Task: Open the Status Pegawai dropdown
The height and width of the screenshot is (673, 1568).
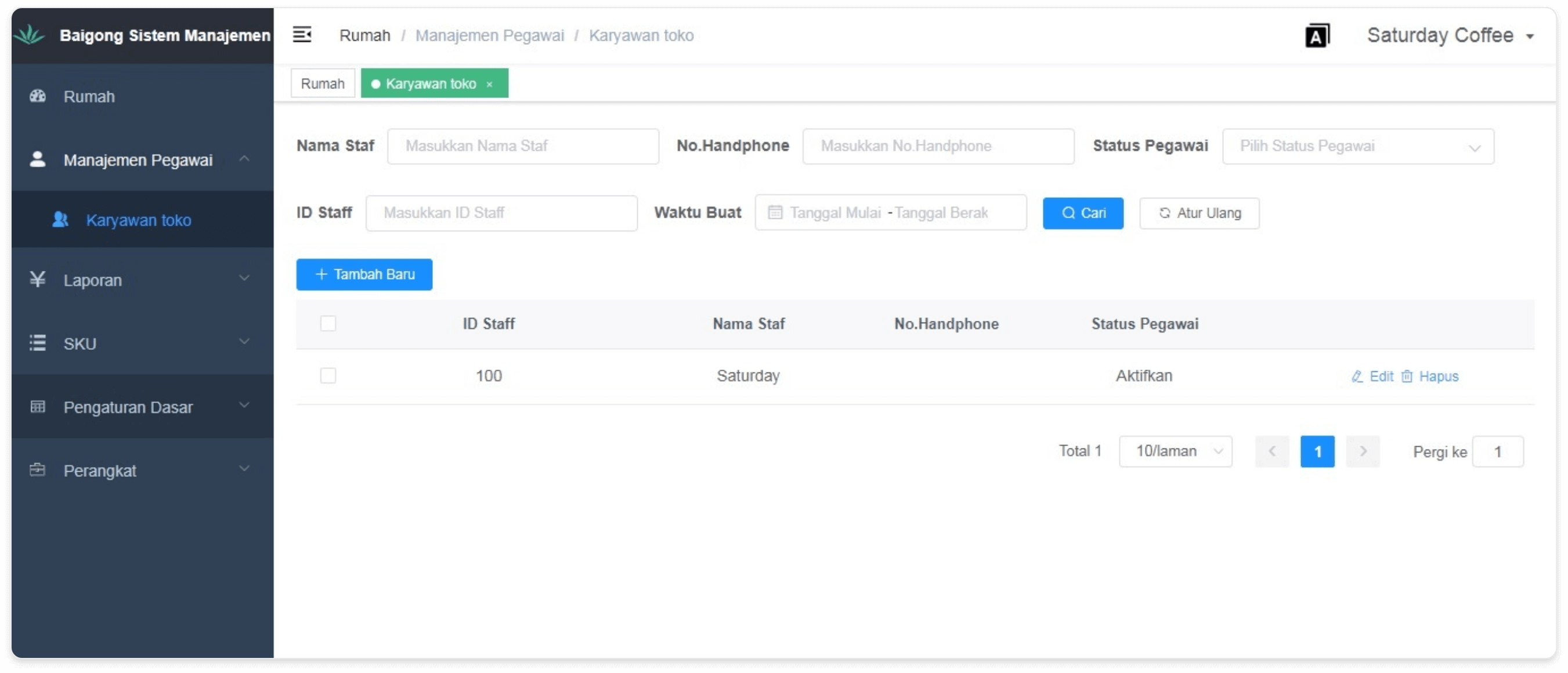Action: pos(1357,147)
